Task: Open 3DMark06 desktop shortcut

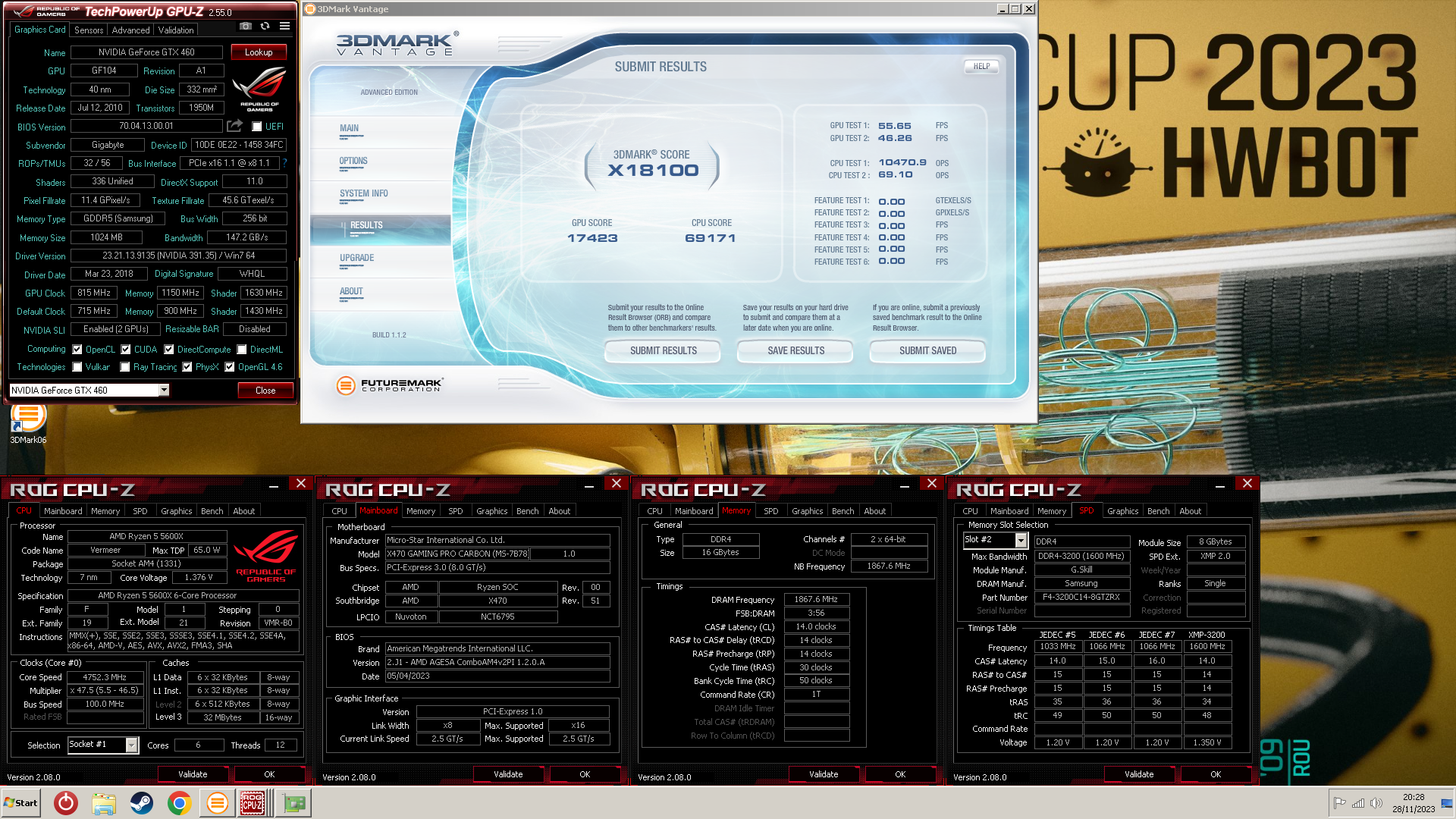Action: point(28,423)
